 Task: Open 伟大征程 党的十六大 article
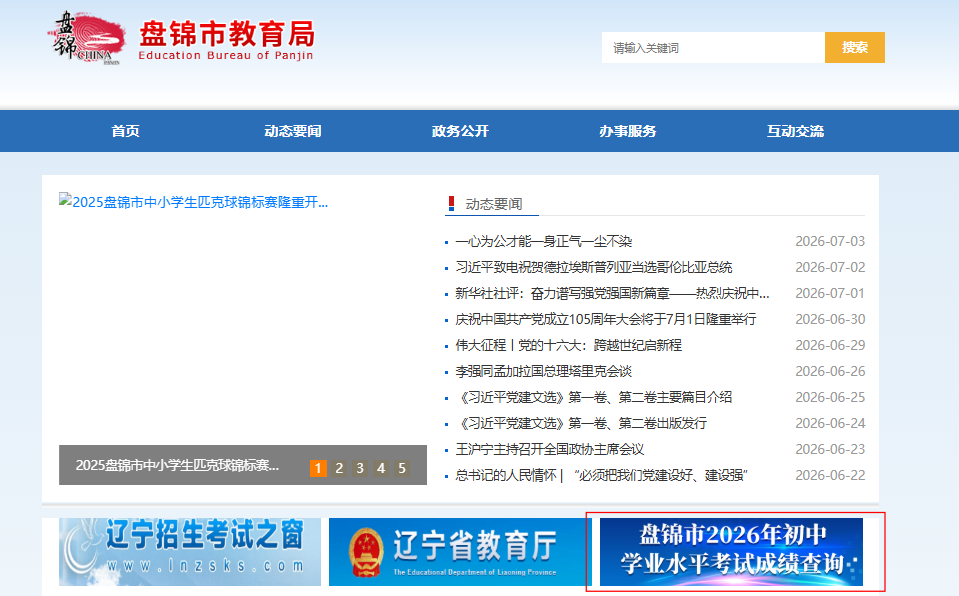point(569,346)
